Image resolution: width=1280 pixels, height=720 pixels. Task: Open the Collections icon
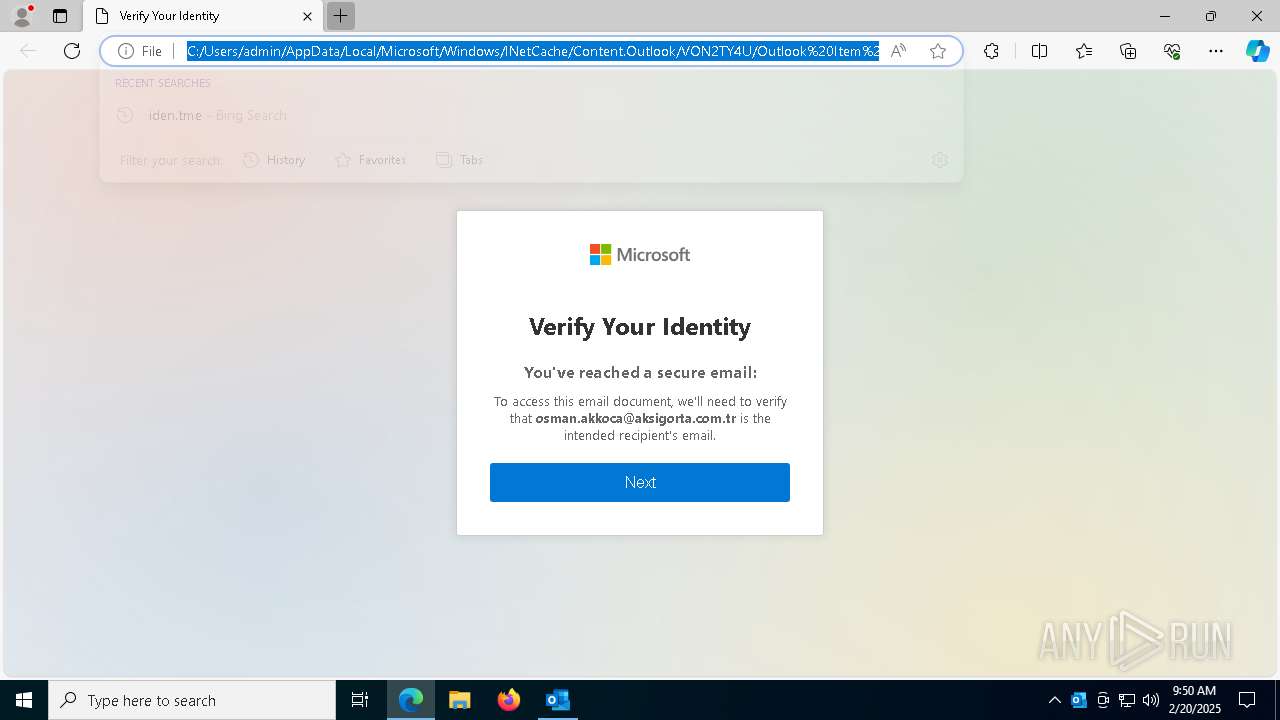(1128, 51)
